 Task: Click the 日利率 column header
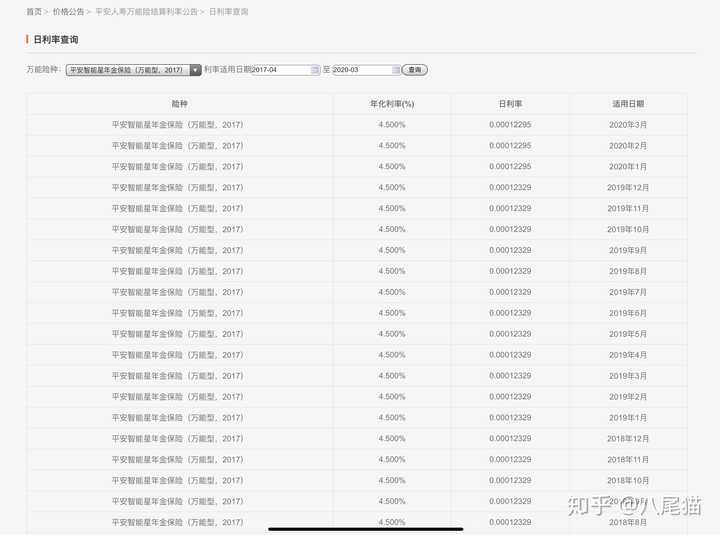coord(510,104)
